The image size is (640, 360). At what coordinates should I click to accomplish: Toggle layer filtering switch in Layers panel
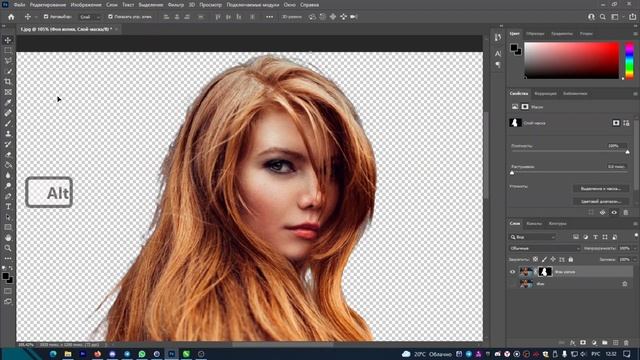pos(636,236)
